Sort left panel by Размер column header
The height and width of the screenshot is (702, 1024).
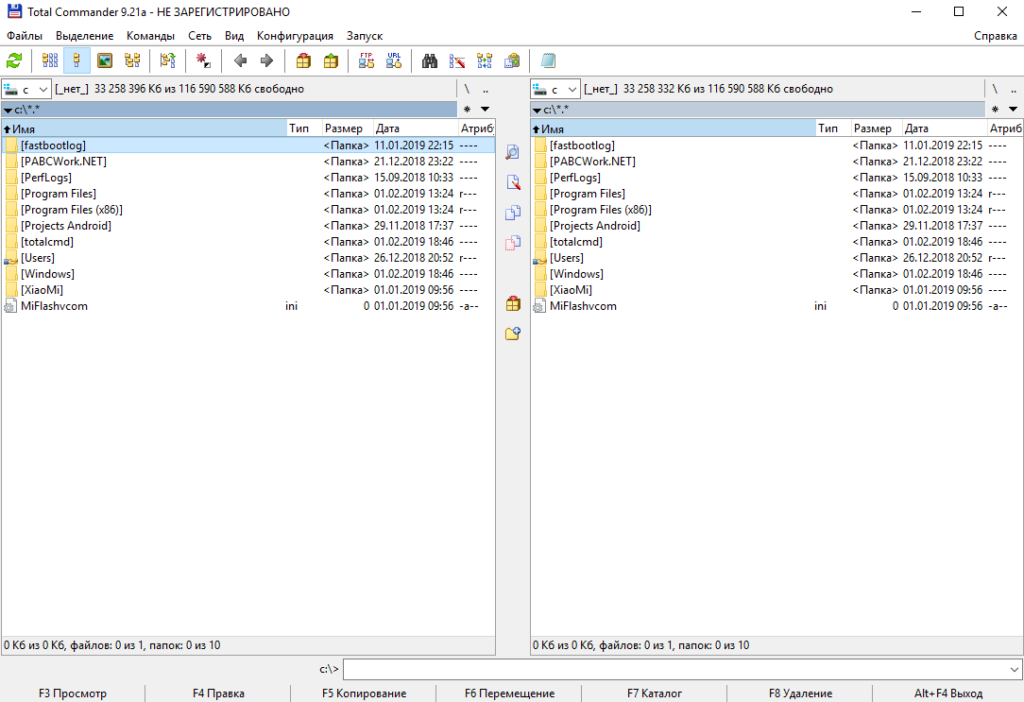pos(347,129)
